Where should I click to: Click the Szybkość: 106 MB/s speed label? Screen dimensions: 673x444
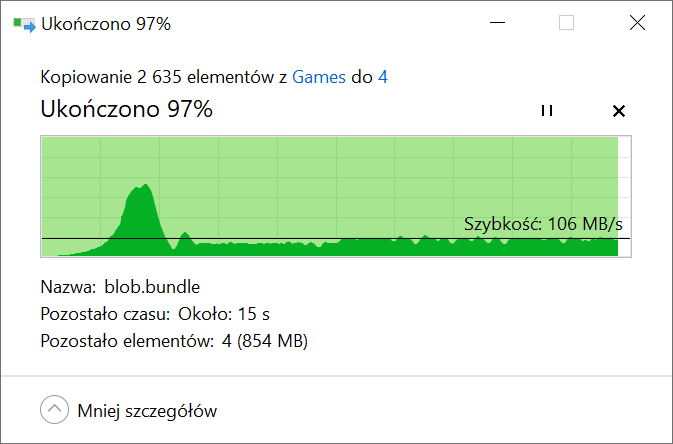click(543, 224)
